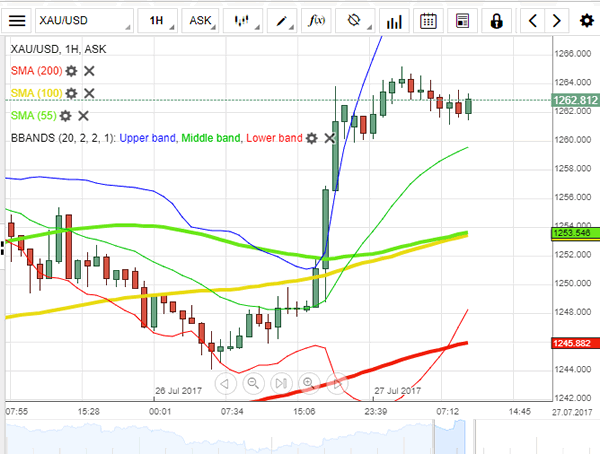The image size is (600, 454).
Task: Open the news/data panel icon
Action: pyautogui.click(x=462, y=21)
